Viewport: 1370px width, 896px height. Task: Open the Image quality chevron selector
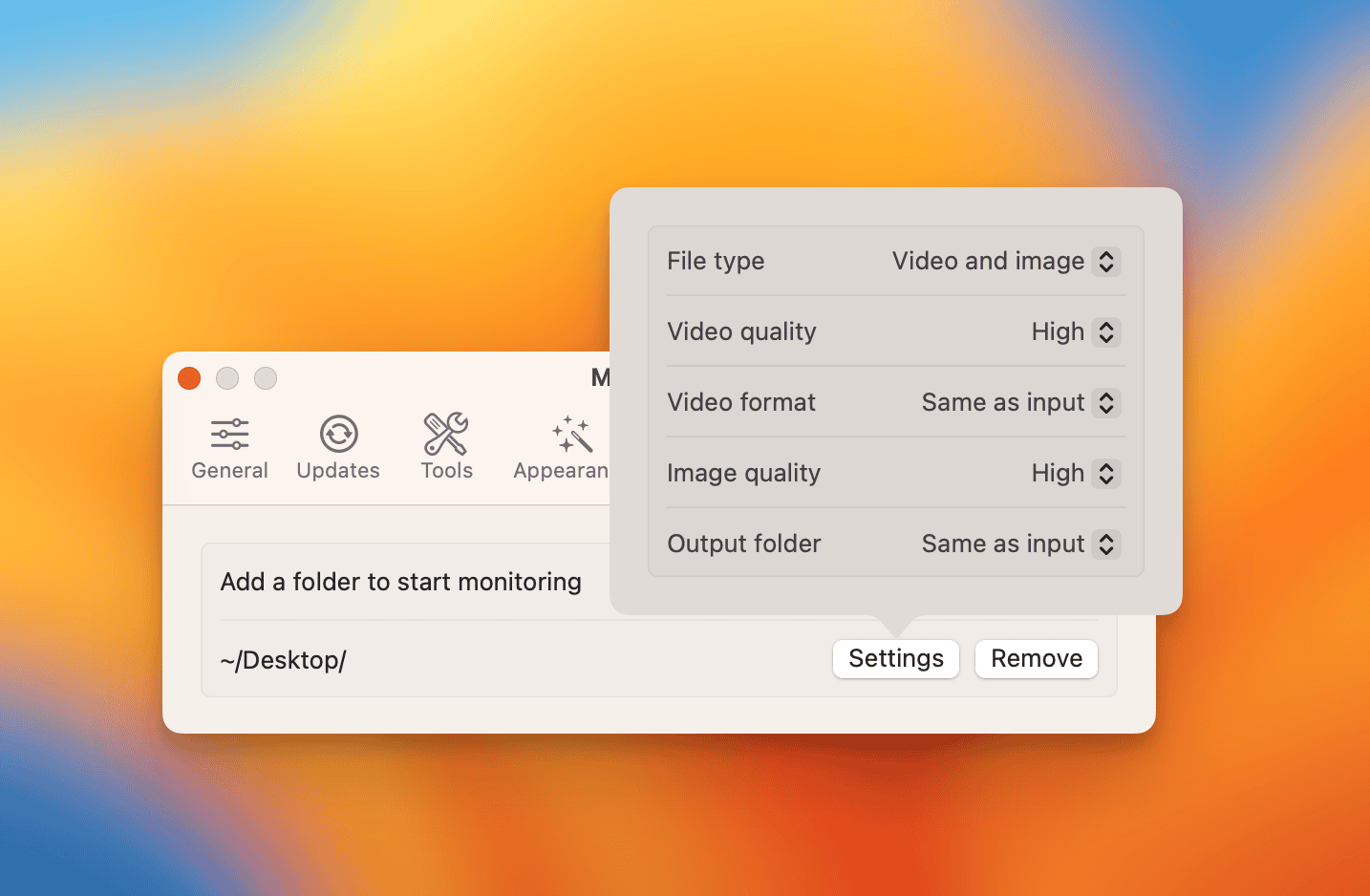pos(1105,474)
